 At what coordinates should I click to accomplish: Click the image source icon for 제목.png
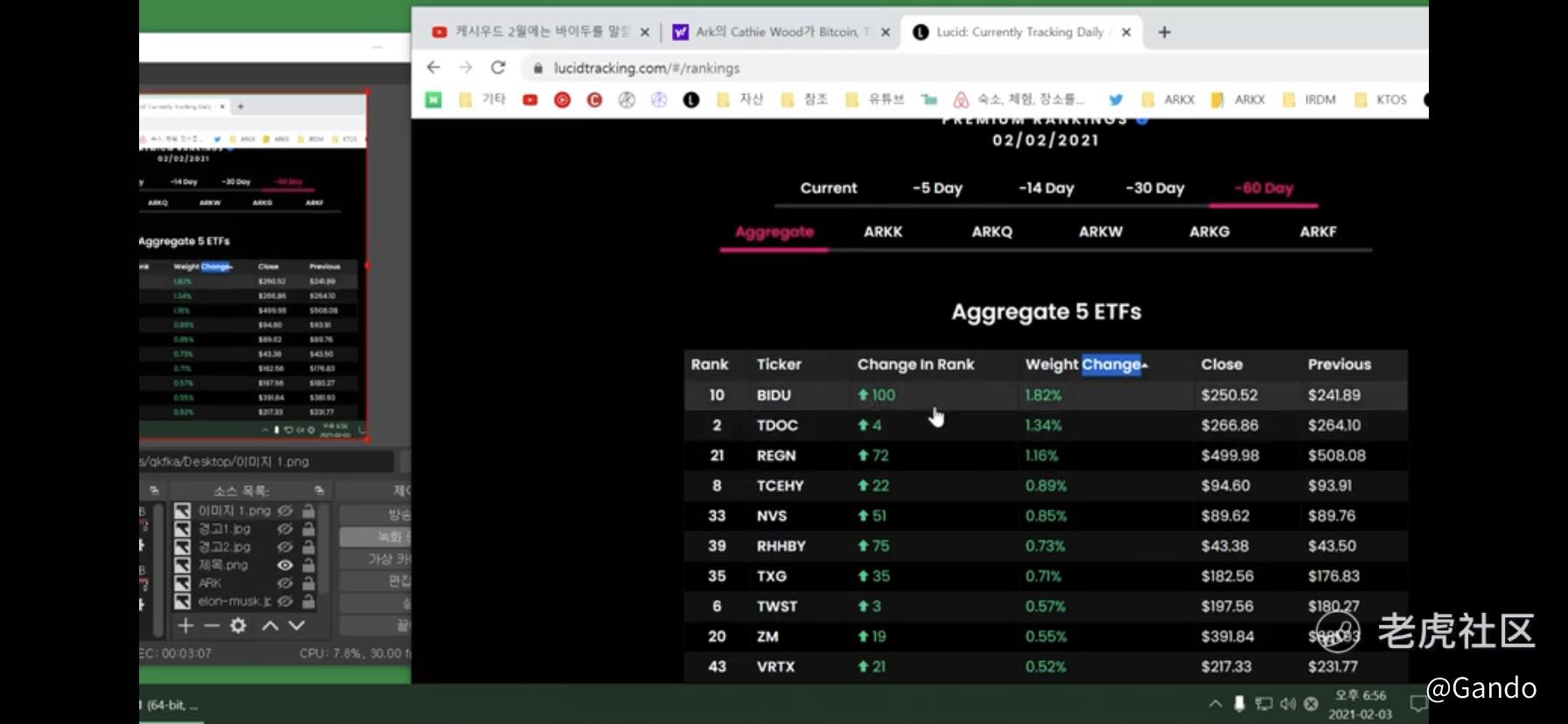point(182,565)
